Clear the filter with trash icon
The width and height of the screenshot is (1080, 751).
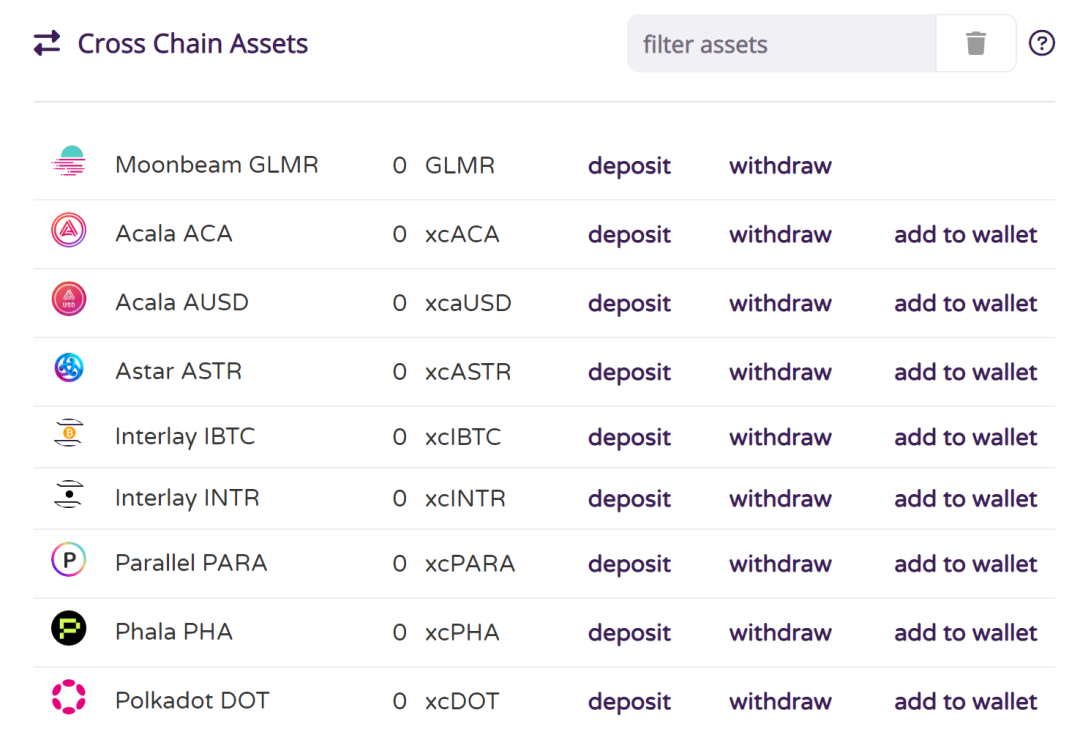976,43
